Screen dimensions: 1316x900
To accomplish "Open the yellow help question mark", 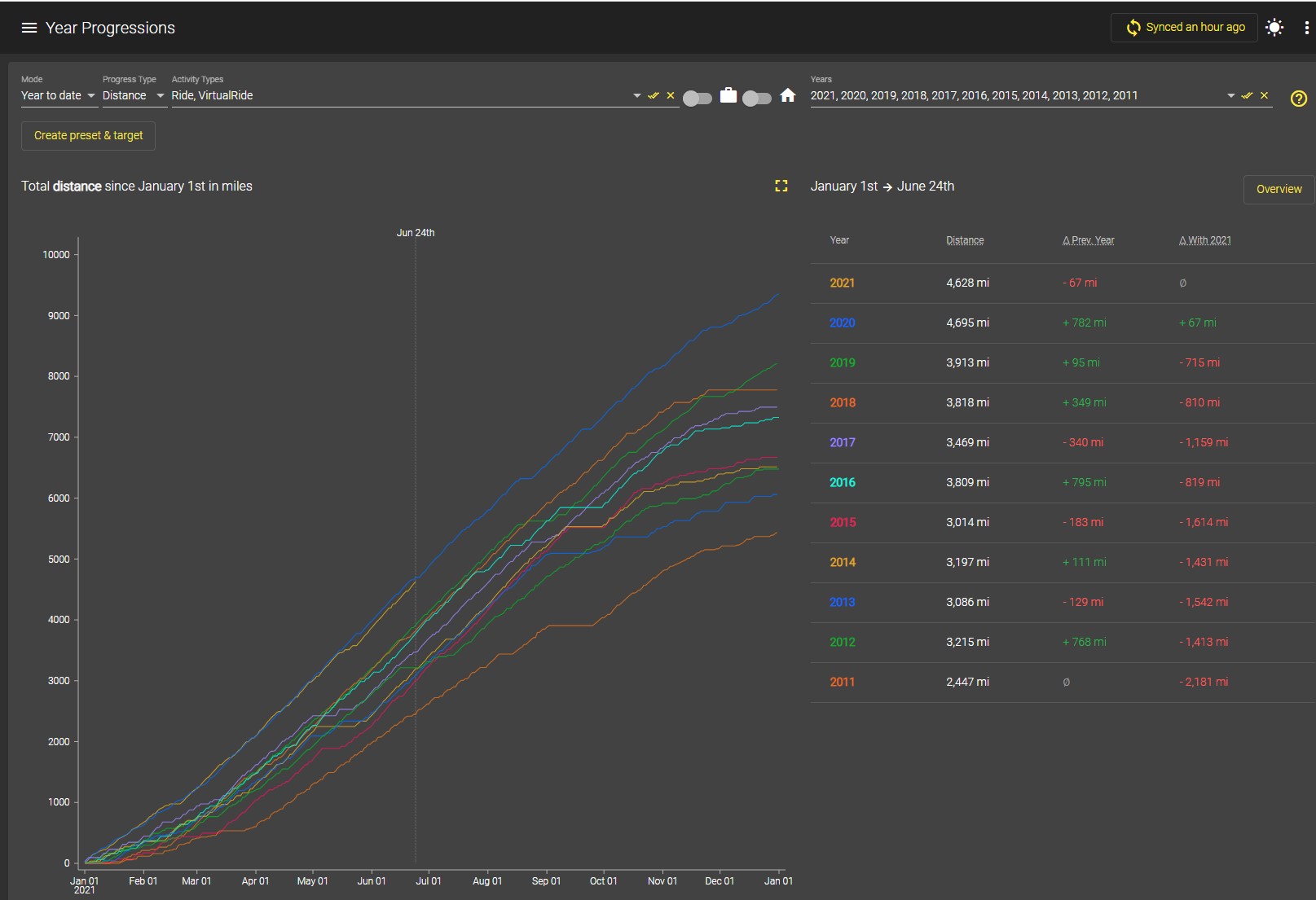I will 1299,99.
